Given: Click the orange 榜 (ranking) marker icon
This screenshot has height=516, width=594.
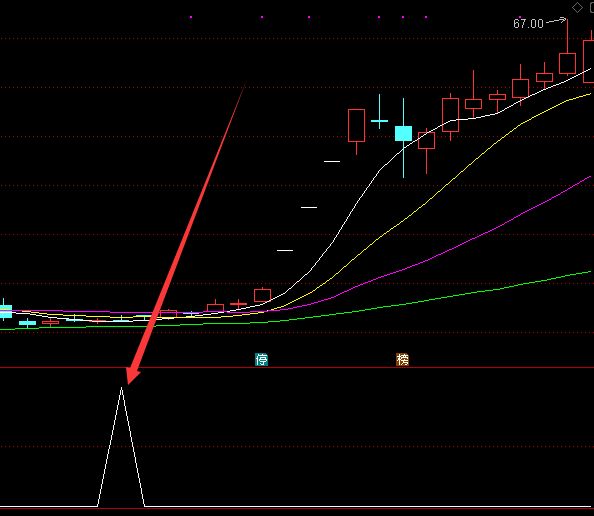Looking at the screenshot, I should pyautogui.click(x=402, y=359).
